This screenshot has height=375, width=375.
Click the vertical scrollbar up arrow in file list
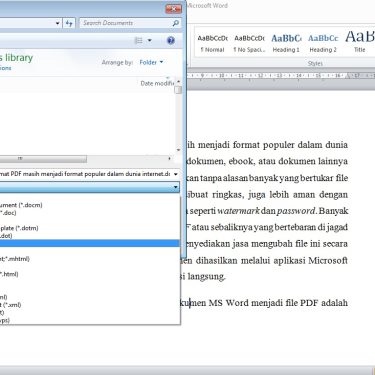[x=179, y=82]
